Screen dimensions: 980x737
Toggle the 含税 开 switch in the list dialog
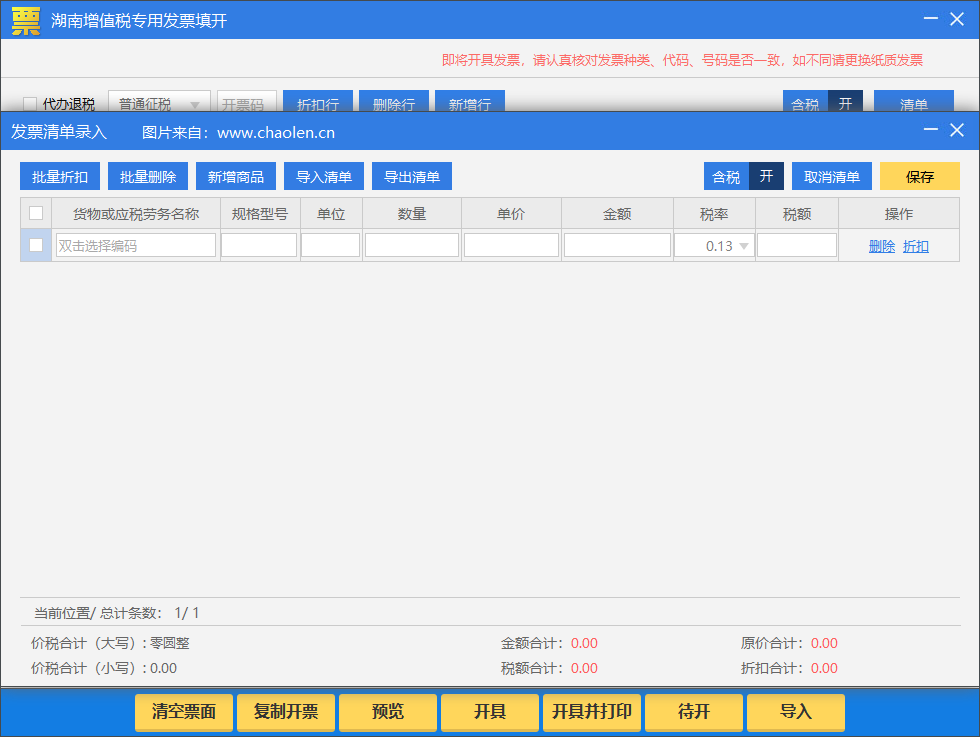(x=744, y=176)
